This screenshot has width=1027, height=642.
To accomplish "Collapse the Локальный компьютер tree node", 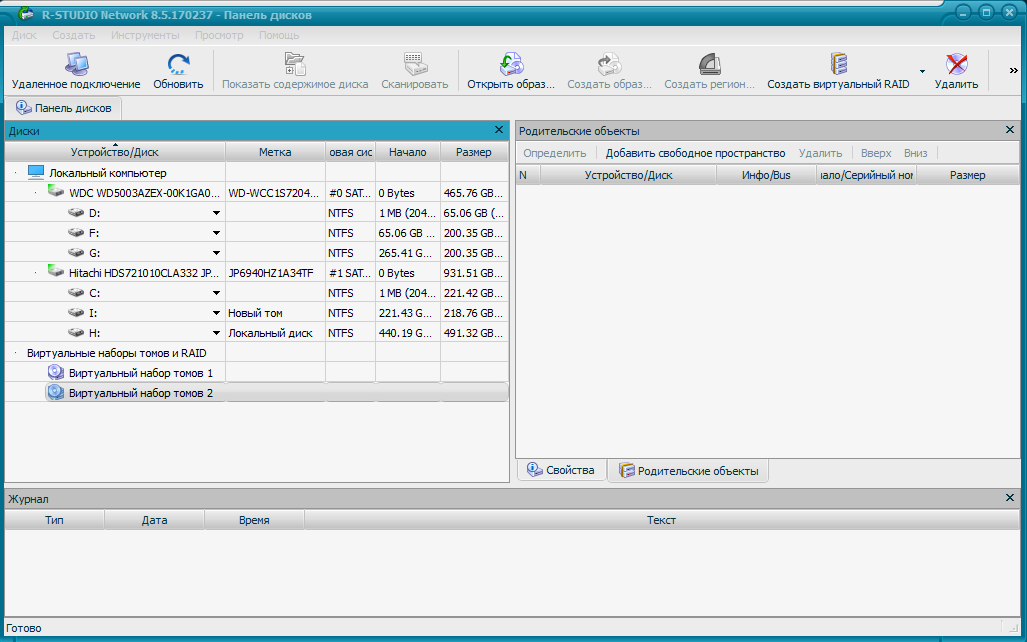I will click(x=15, y=173).
